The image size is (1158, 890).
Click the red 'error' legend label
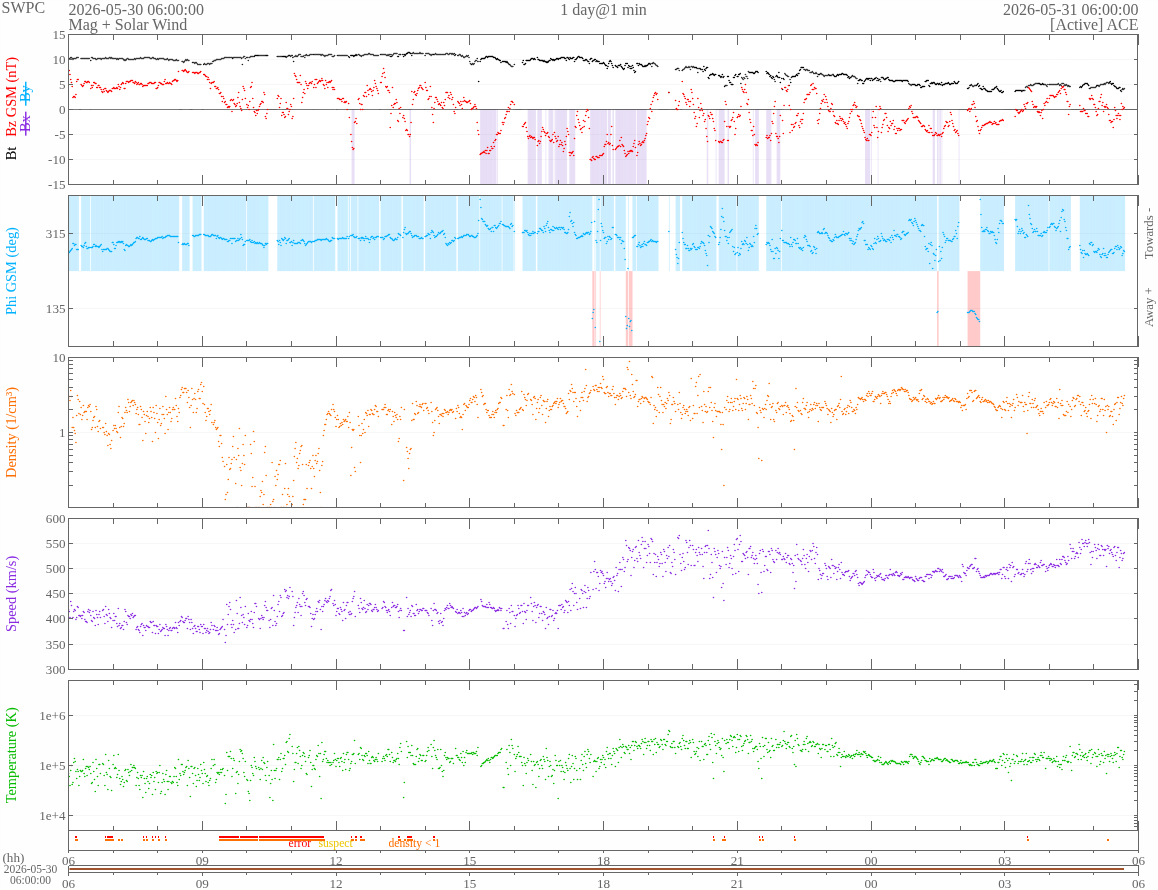(299, 843)
